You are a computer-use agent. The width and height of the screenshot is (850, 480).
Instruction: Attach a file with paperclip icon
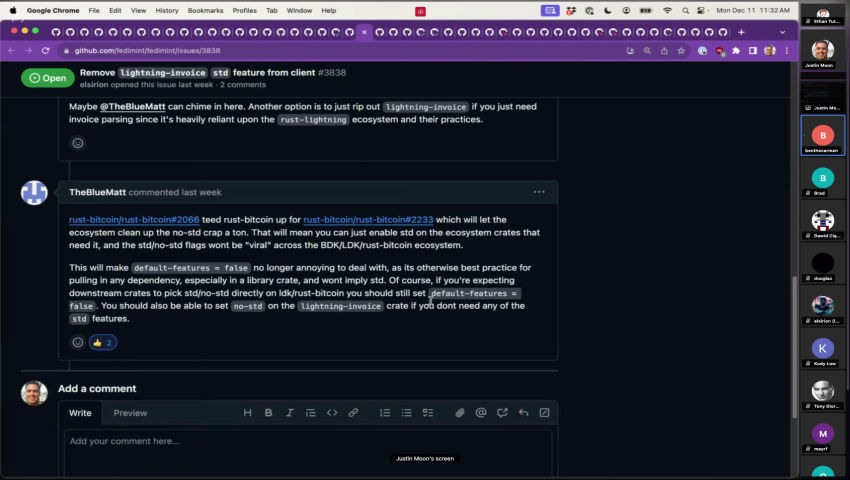tap(460, 412)
